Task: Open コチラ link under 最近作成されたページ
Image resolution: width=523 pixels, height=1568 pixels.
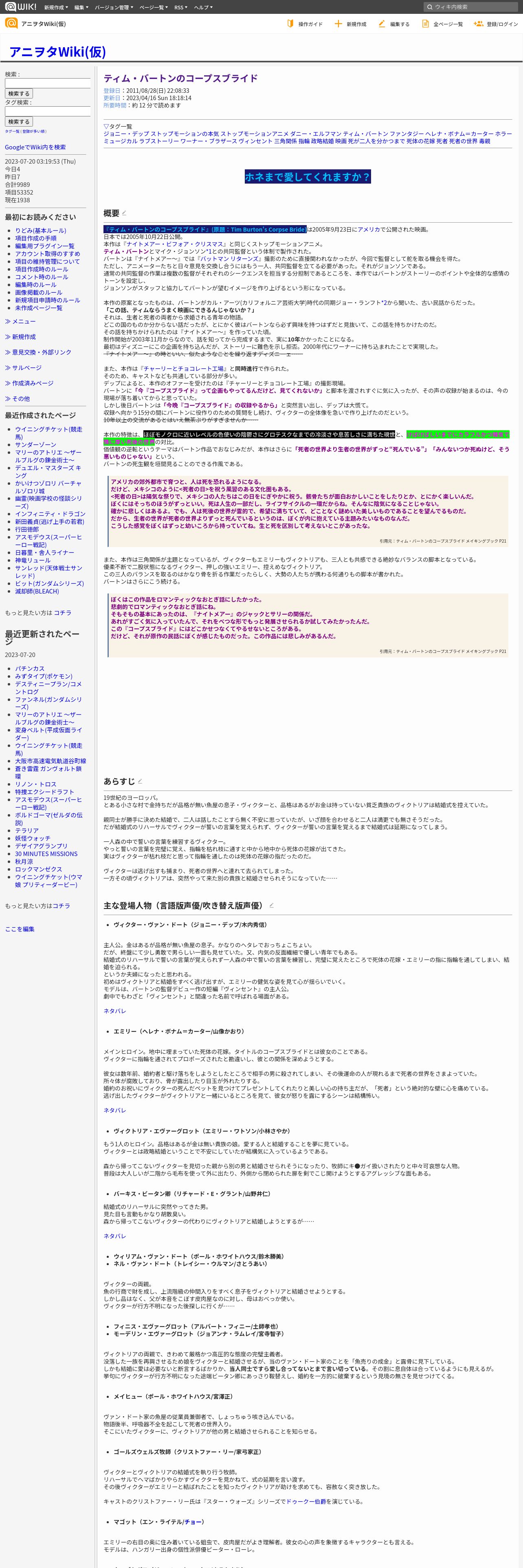Action: point(63,613)
